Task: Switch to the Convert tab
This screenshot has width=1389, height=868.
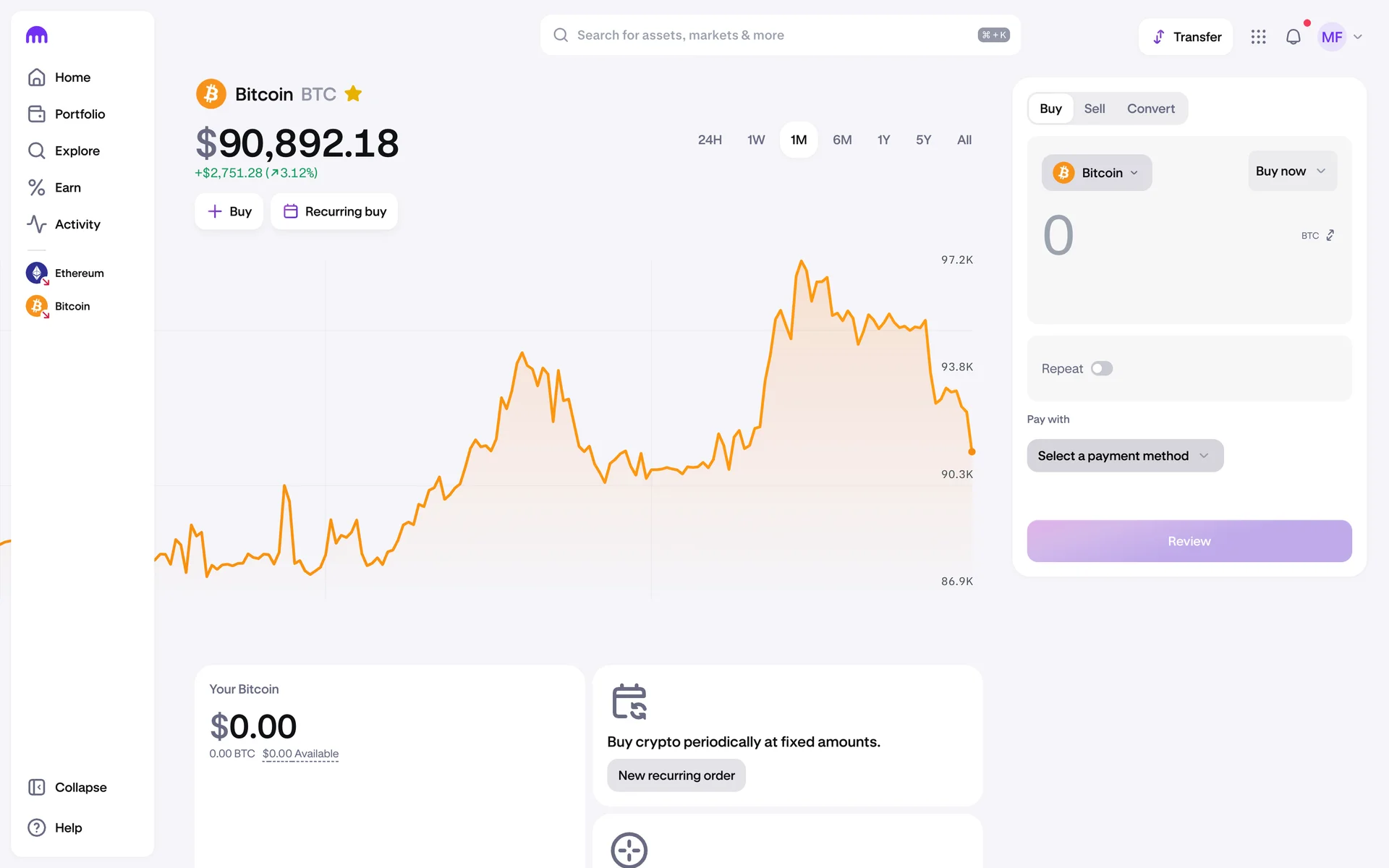Action: click(1150, 109)
